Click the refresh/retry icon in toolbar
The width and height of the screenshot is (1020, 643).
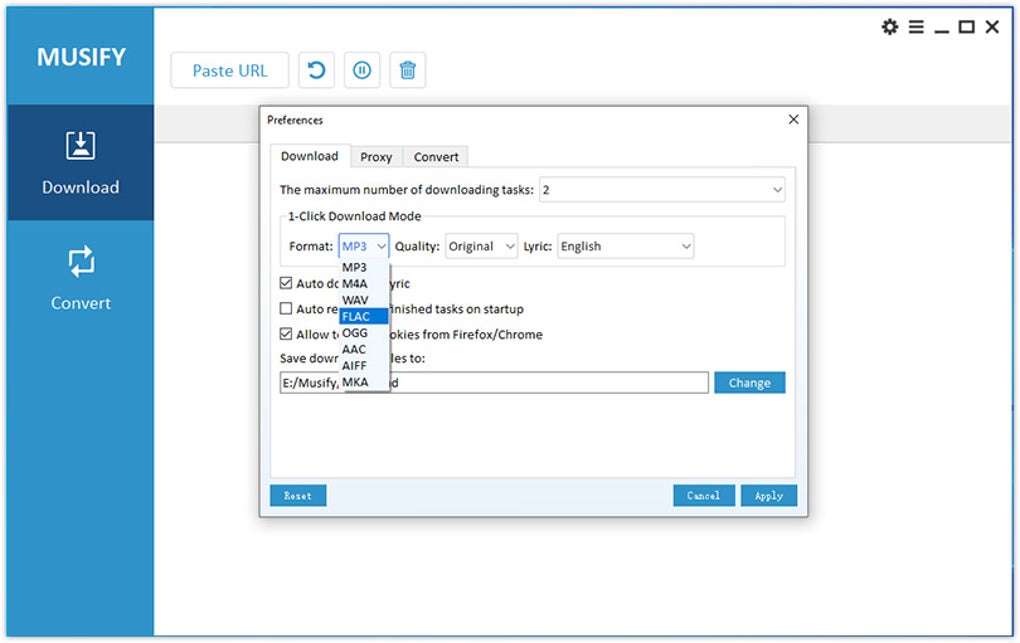click(x=316, y=70)
